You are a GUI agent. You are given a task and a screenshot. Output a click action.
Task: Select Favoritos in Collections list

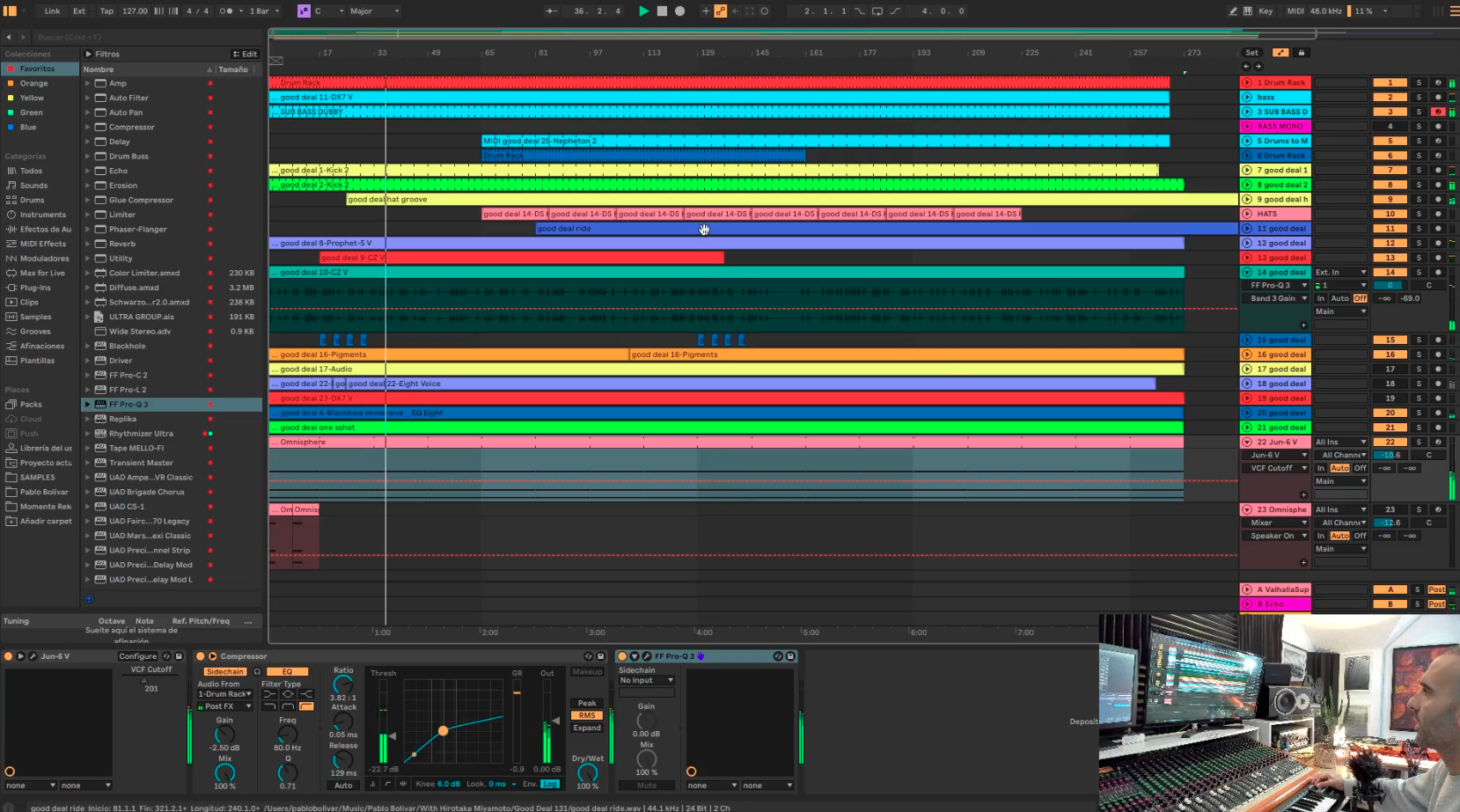37,69
